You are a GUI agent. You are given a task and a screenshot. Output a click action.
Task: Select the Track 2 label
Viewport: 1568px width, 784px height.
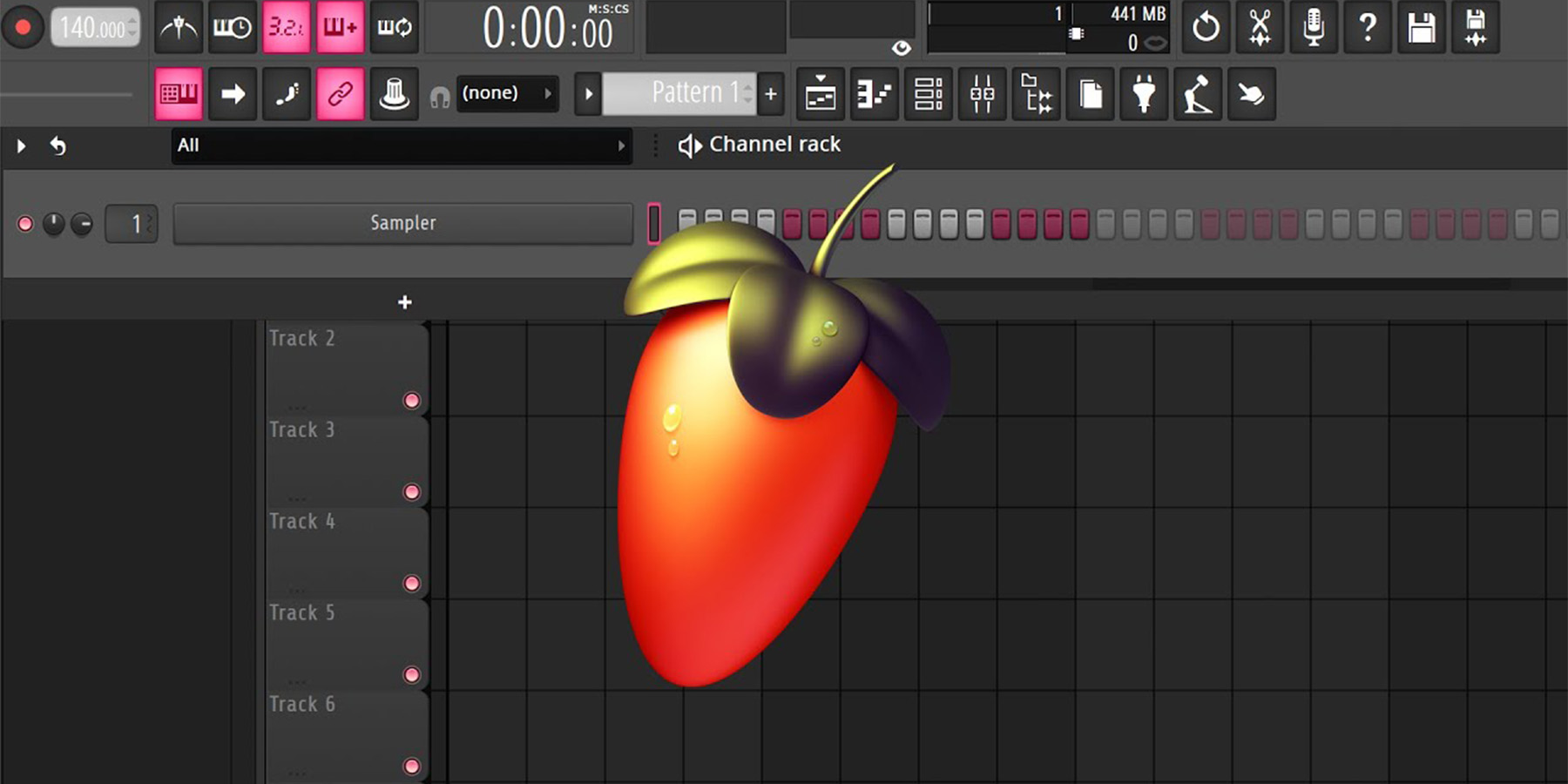(301, 338)
